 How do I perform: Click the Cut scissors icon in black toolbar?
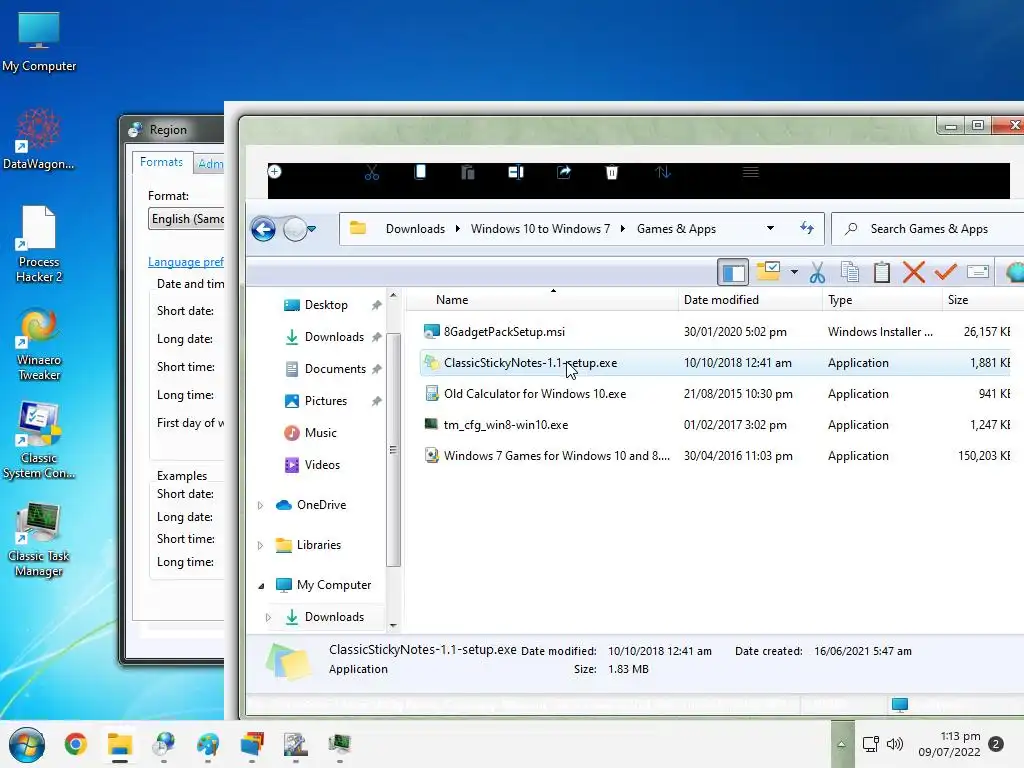click(372, 172)
